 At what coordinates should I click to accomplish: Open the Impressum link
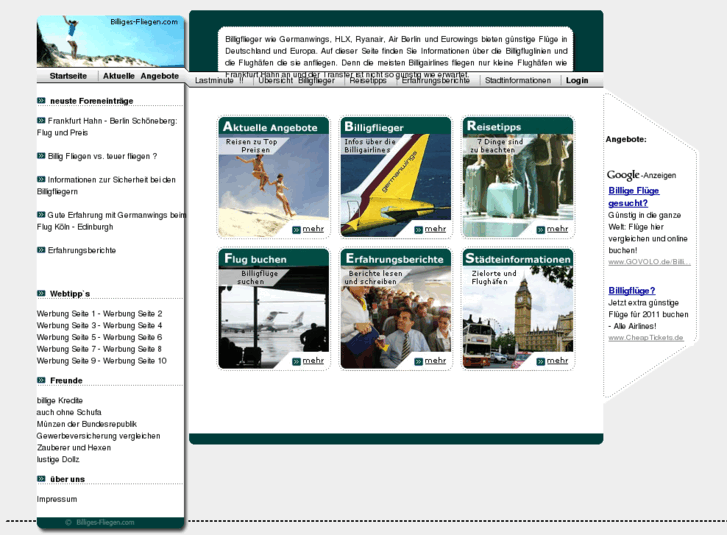click(57, 499)
